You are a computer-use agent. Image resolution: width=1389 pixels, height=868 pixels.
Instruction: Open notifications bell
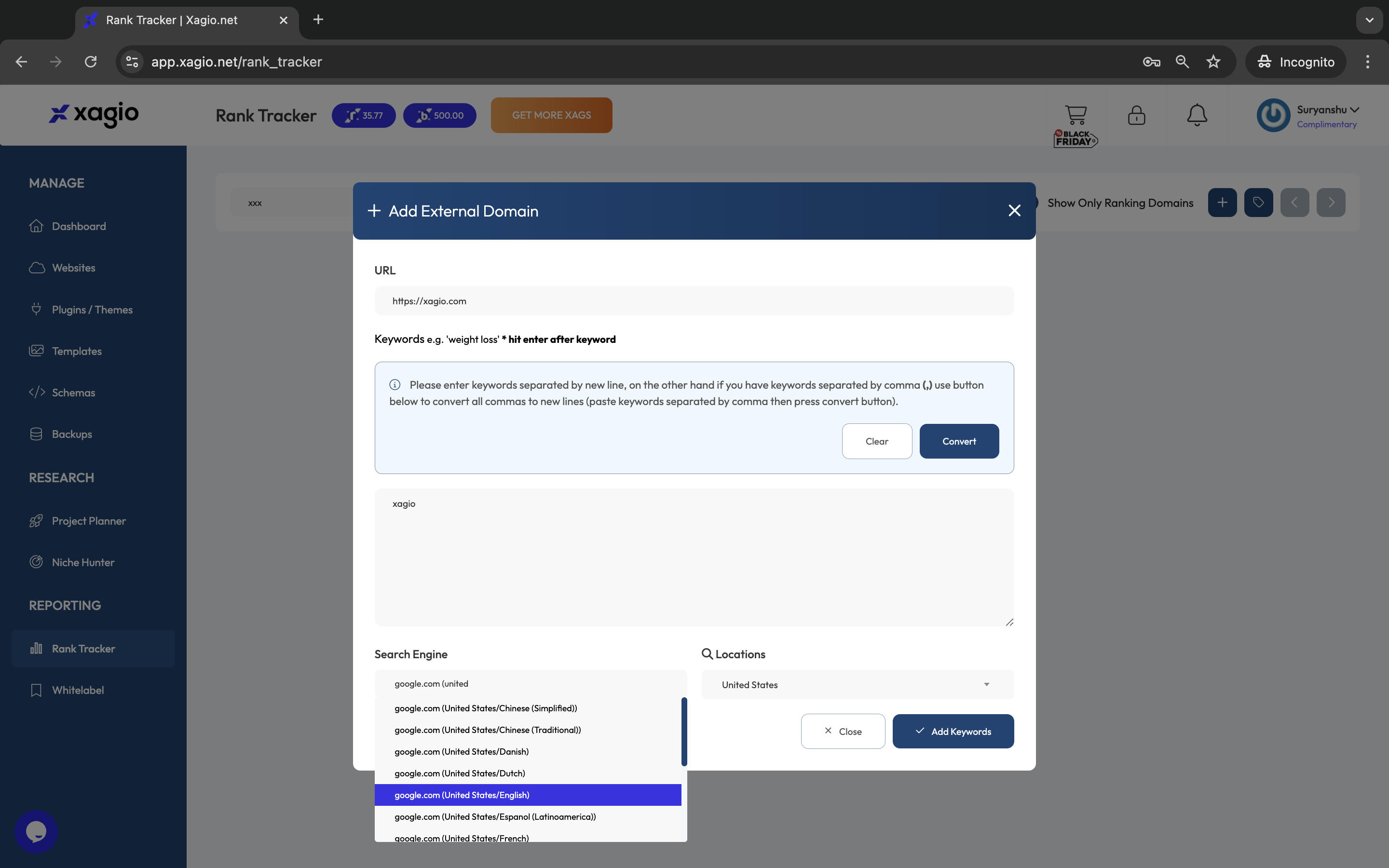[1197, 115]
